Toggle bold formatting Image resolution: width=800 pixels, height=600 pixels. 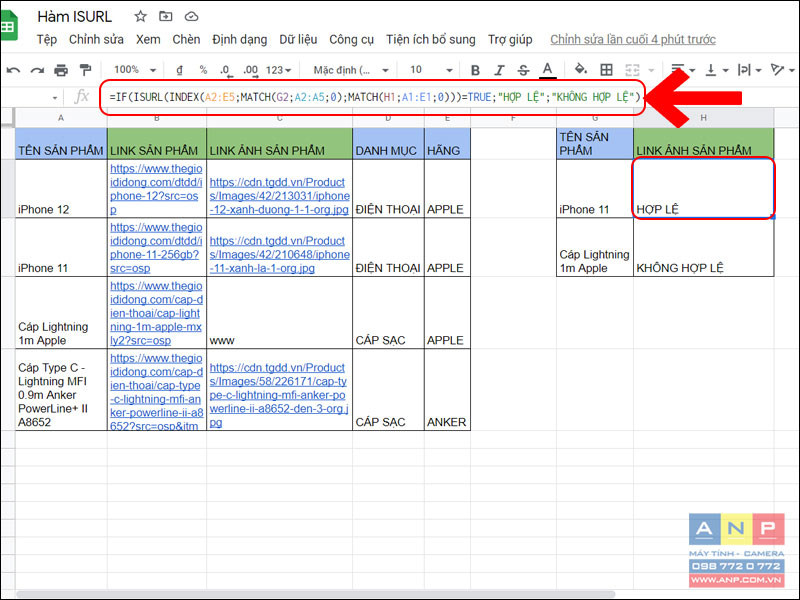point(475,70)
